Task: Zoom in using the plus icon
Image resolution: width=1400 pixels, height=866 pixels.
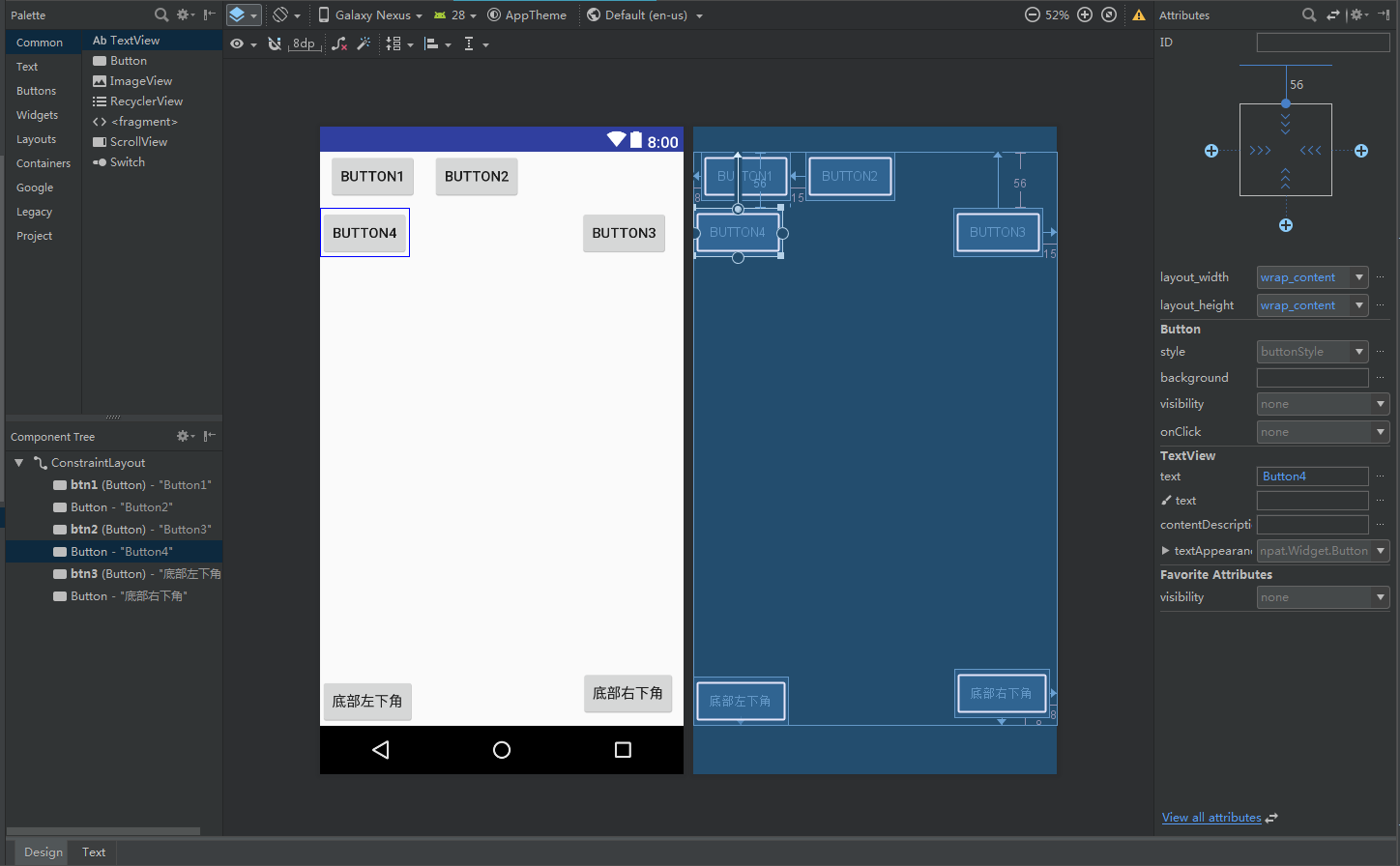Action: point(1085,14)
